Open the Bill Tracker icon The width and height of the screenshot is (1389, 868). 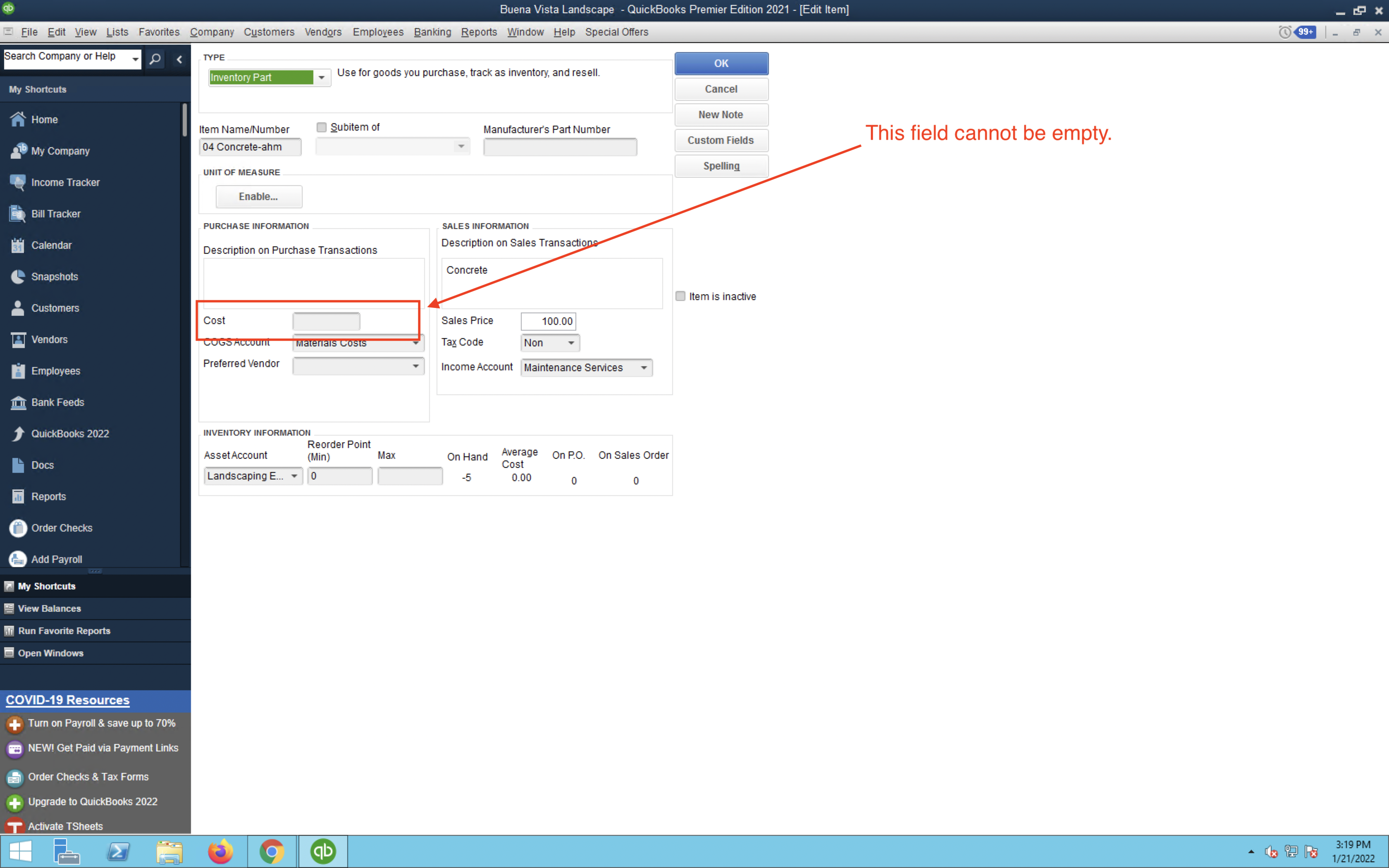[18, 214]
